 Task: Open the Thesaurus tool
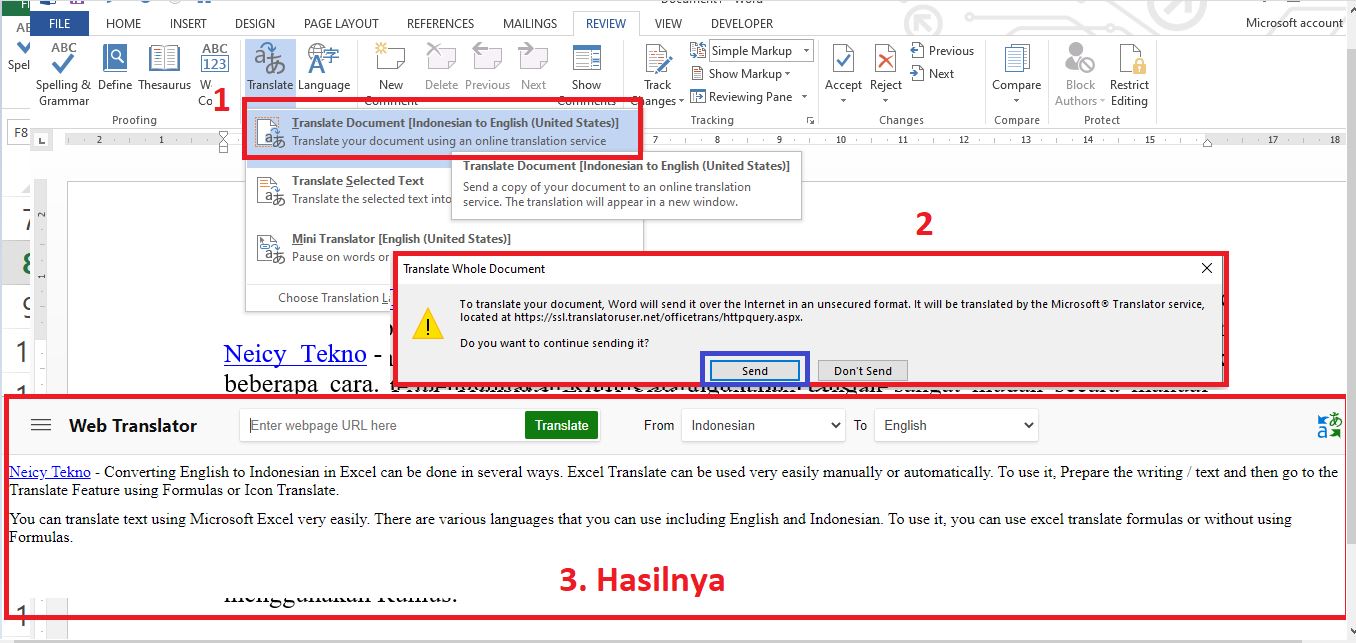tap(164, 67)
